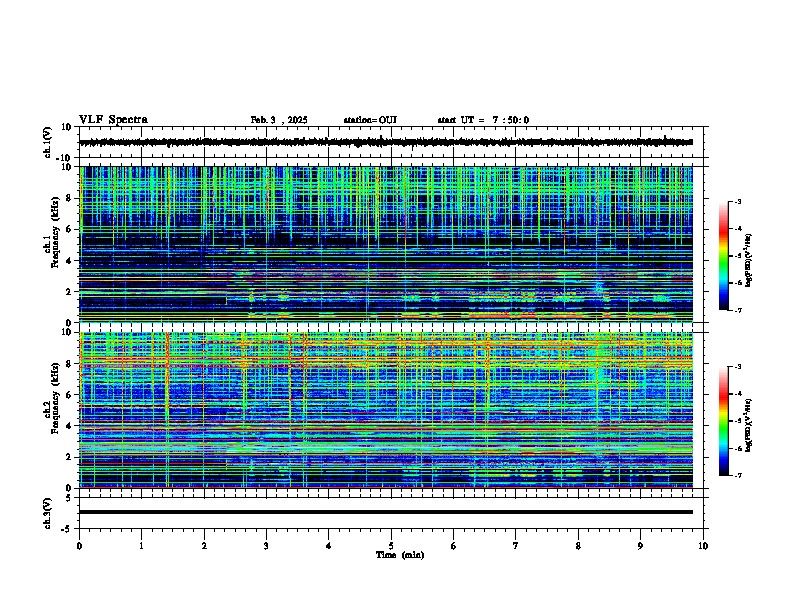This screenshot has width=792, height=612.
Task: Click the date label "Feb. 3, 2025"
Action: 279,120
